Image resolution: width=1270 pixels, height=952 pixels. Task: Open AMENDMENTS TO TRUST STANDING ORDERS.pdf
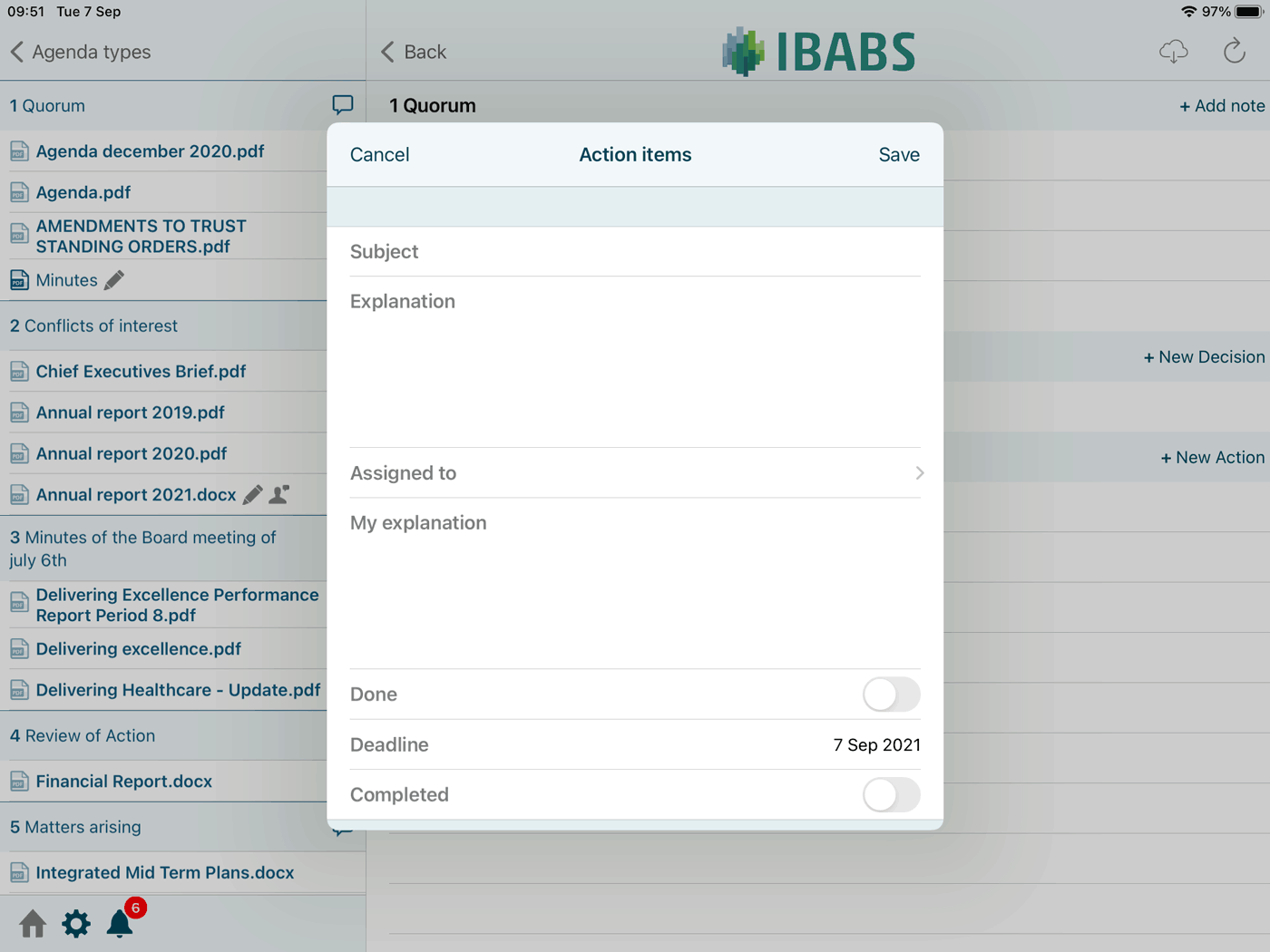click(141, 236)
